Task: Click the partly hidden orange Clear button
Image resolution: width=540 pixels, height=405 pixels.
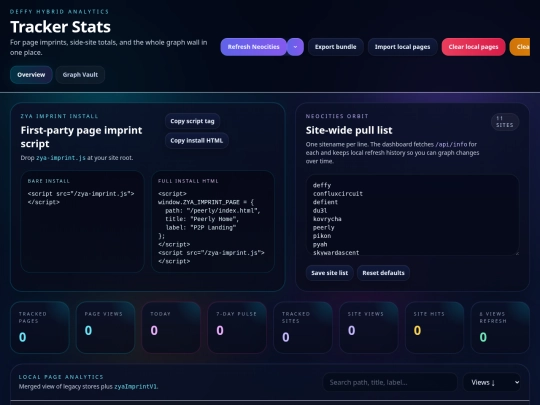Action: pos(520,47)
